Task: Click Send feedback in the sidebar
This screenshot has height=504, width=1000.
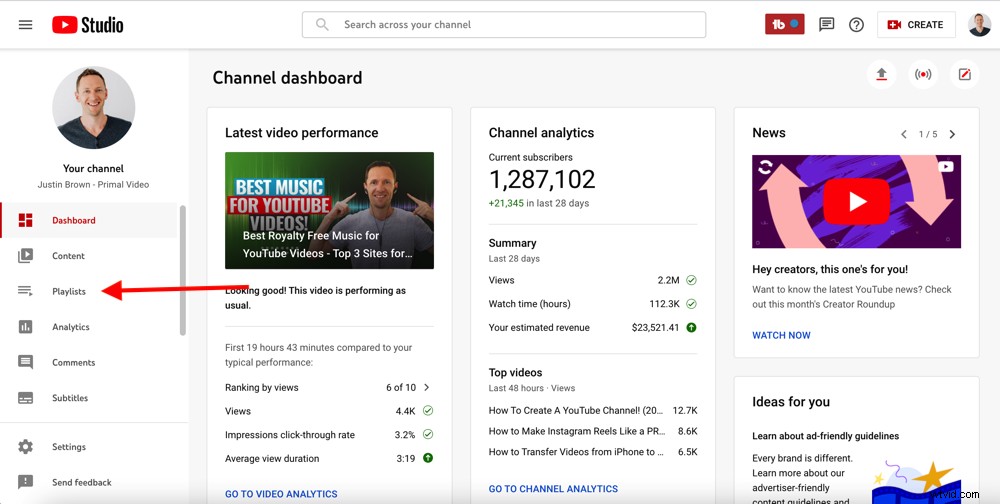Action: (x=89, y=483)
